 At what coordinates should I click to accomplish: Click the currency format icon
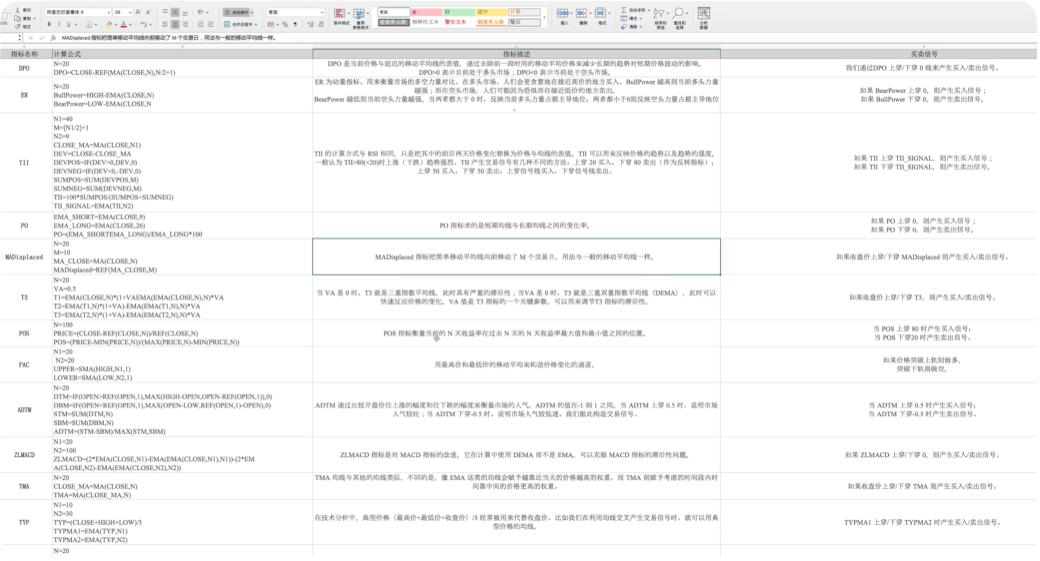point(272,24)
